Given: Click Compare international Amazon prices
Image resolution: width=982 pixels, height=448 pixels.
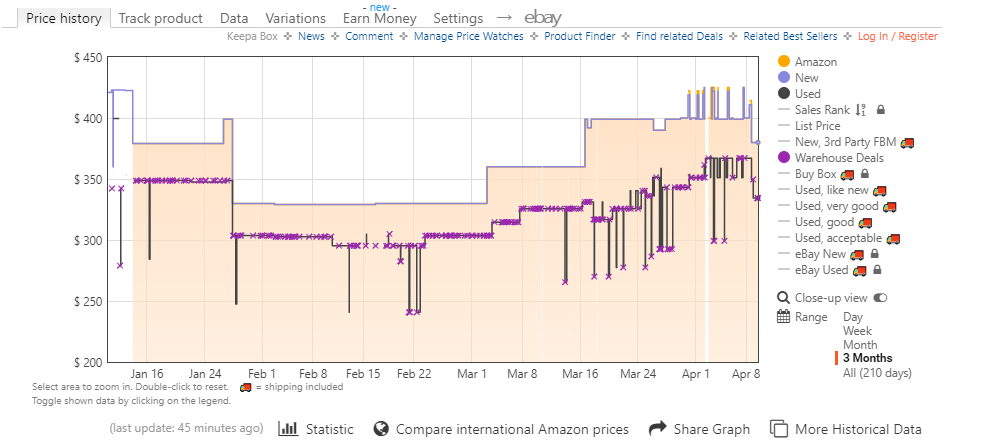Looking at the screenshot, I should (x=512, y=429).
